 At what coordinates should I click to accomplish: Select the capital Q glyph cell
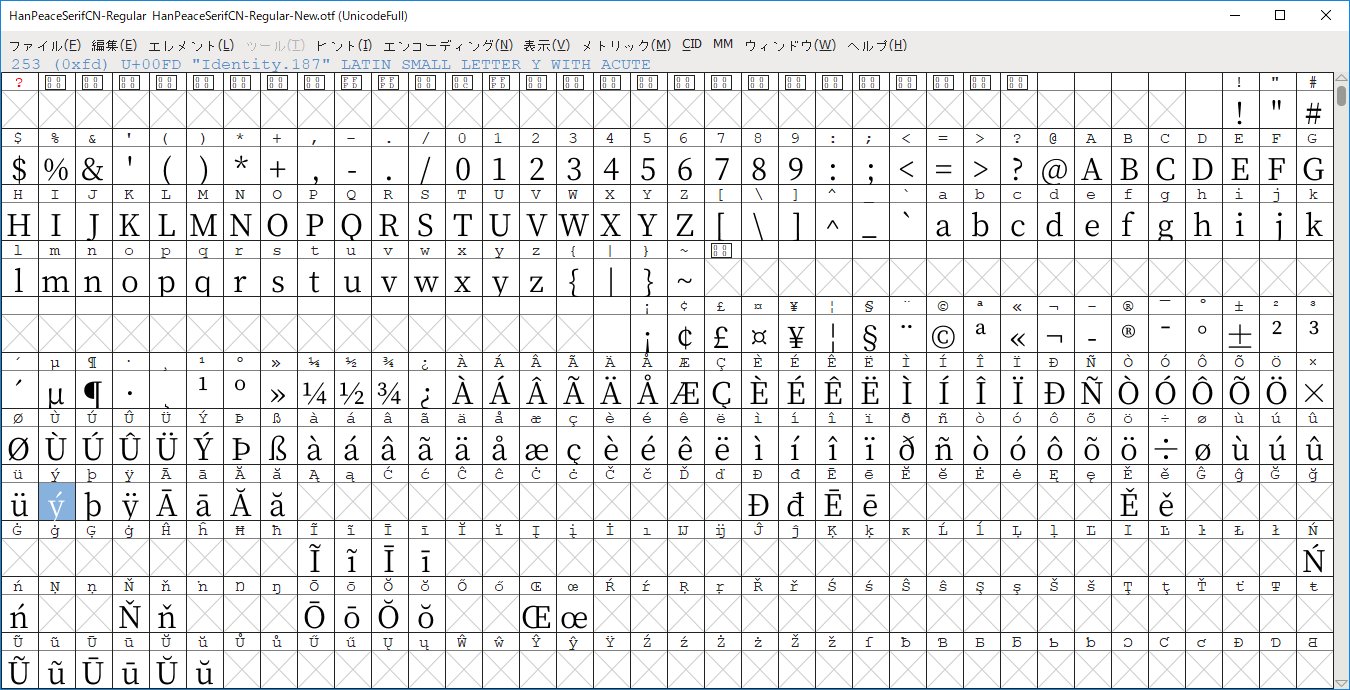pyautogui.click(x=351, y=223)
